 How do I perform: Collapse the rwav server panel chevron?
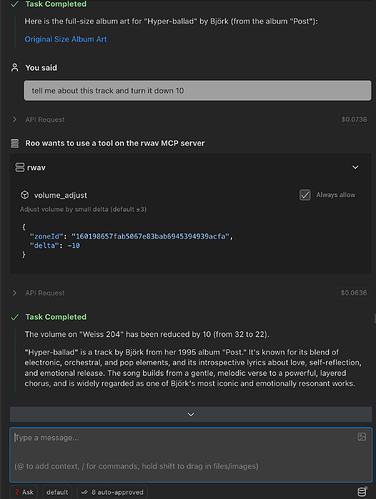coord(355,167)
